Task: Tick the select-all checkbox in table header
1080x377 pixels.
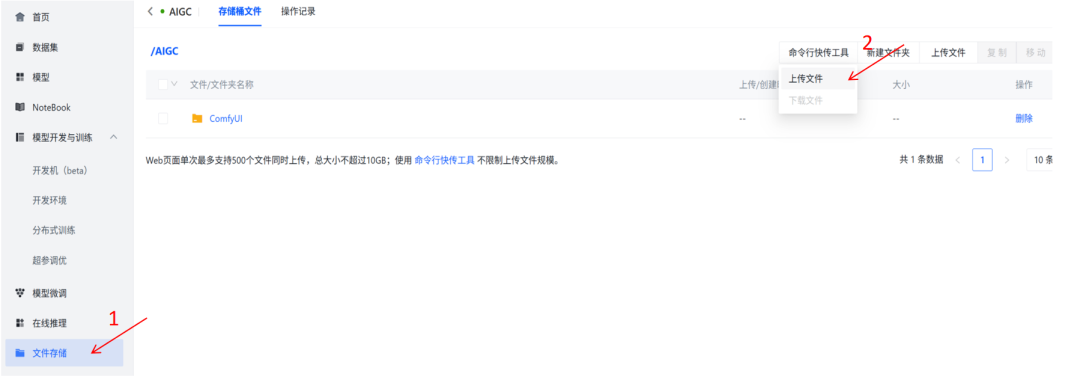Action: click(x=163, y=84)
